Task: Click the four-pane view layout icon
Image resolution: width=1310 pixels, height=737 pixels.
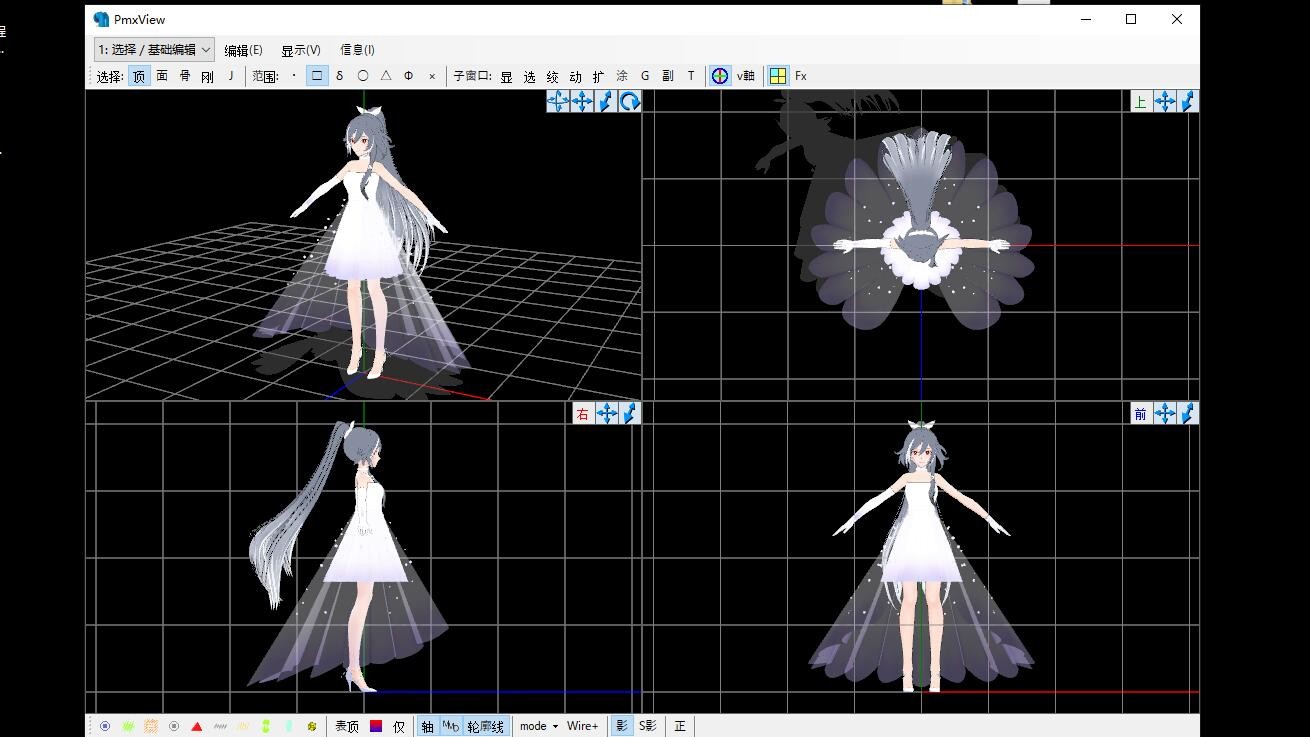Action: [x=778, y=76]
